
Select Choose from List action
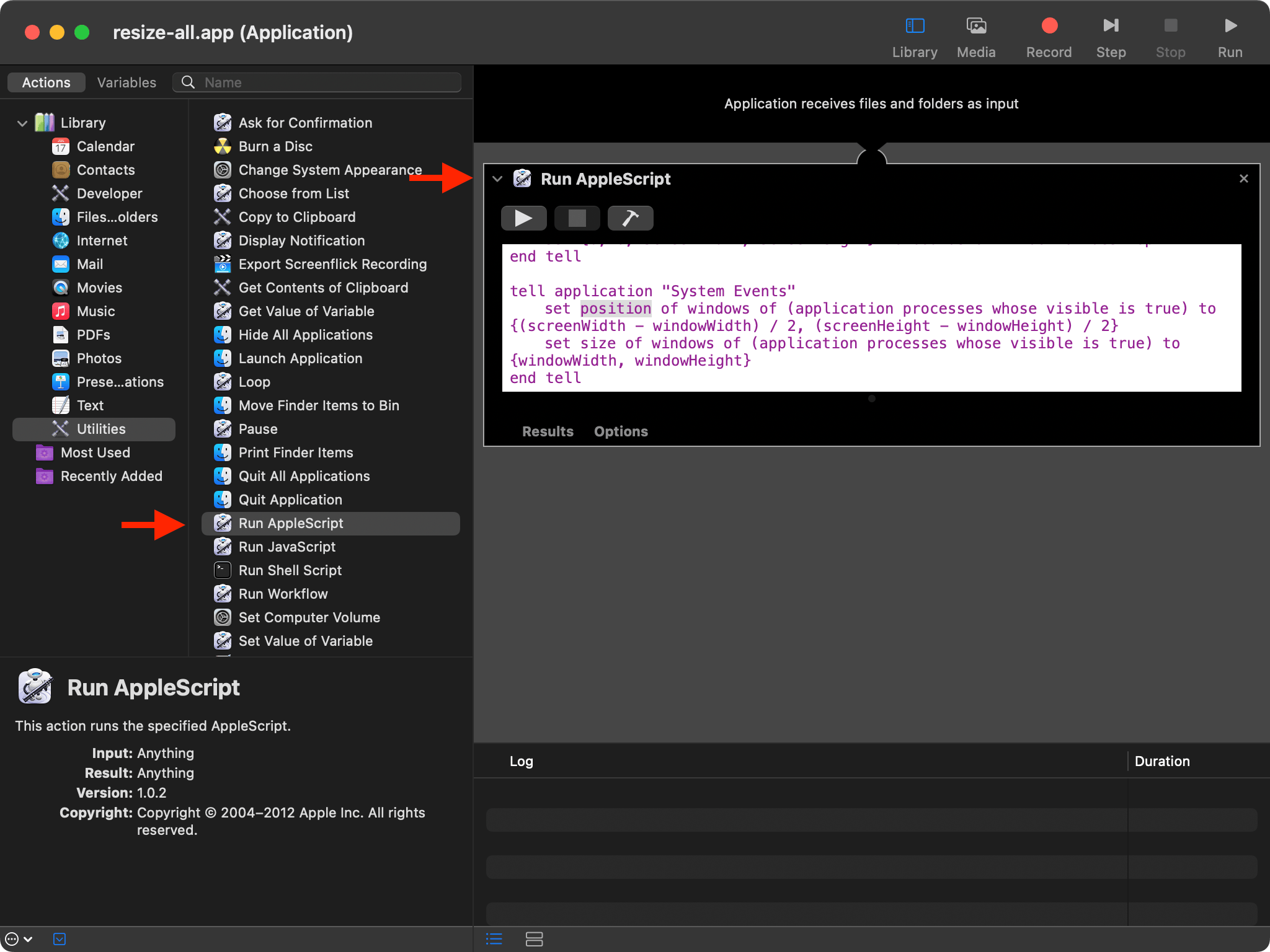tap(282, 193)
